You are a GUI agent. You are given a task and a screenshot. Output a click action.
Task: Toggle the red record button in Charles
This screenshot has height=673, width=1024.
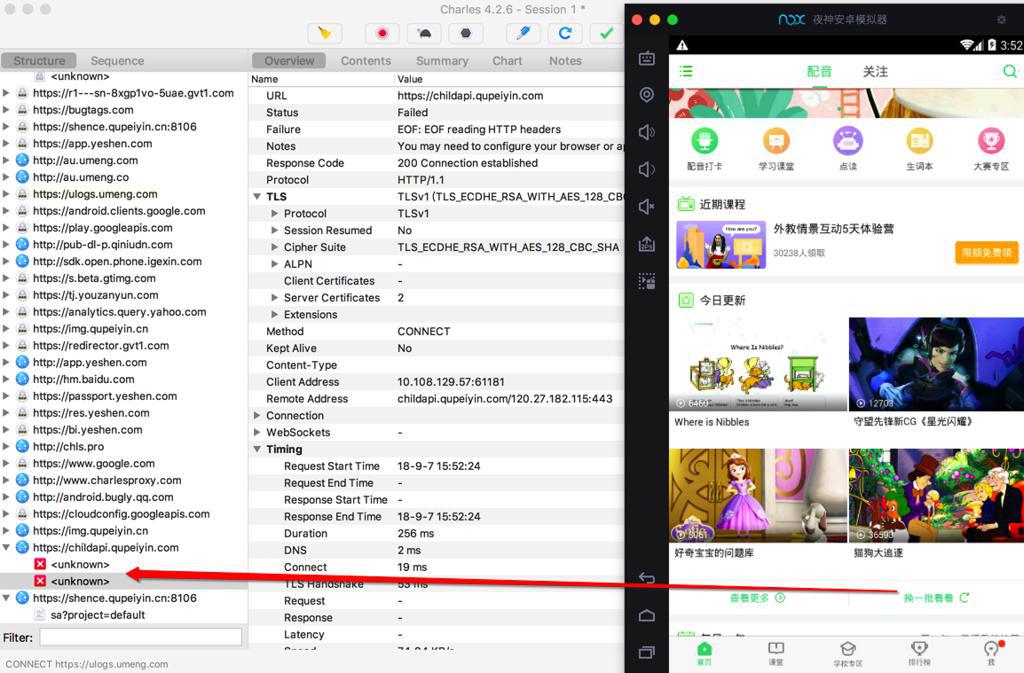(382, 33)
